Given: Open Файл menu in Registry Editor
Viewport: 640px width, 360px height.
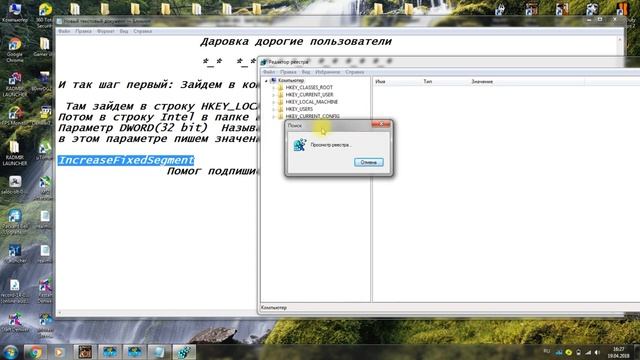Looking at the screenshot, I should tap(269, 72).
